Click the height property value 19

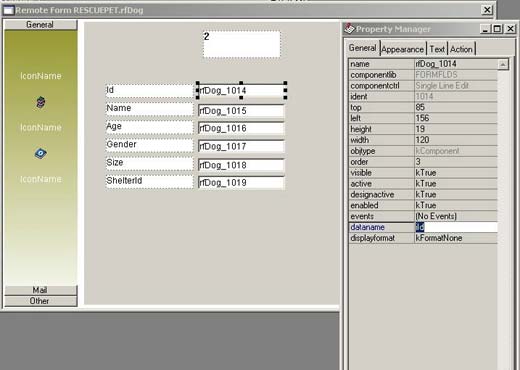coord(456,129)
